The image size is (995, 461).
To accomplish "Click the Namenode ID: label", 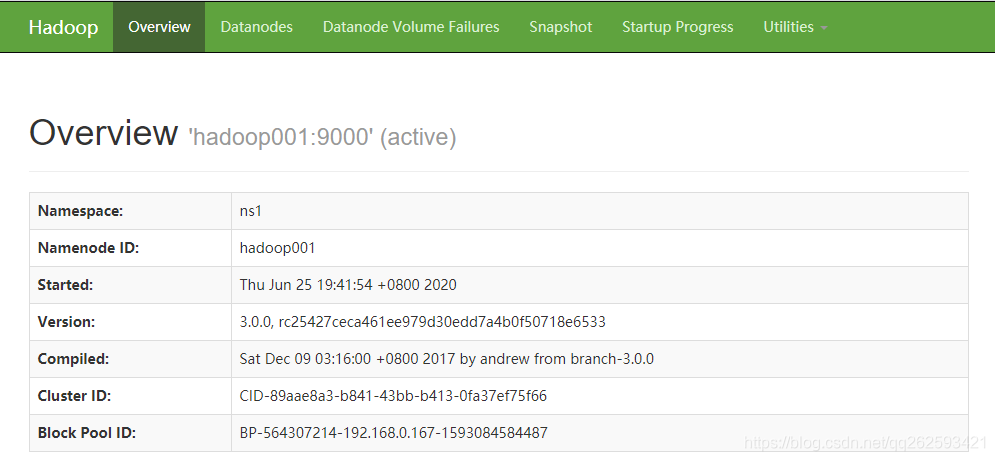I will tap(88, 248).
